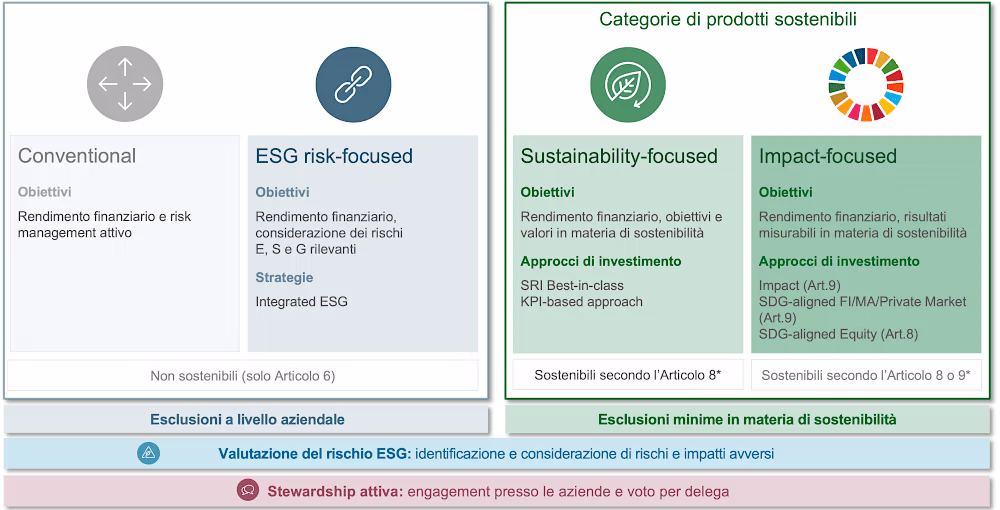The image size is (1000, 510).
Task: Click Sostenibili secondo l'Articolo 8 o 9* box
Action: tap(865, 375)
